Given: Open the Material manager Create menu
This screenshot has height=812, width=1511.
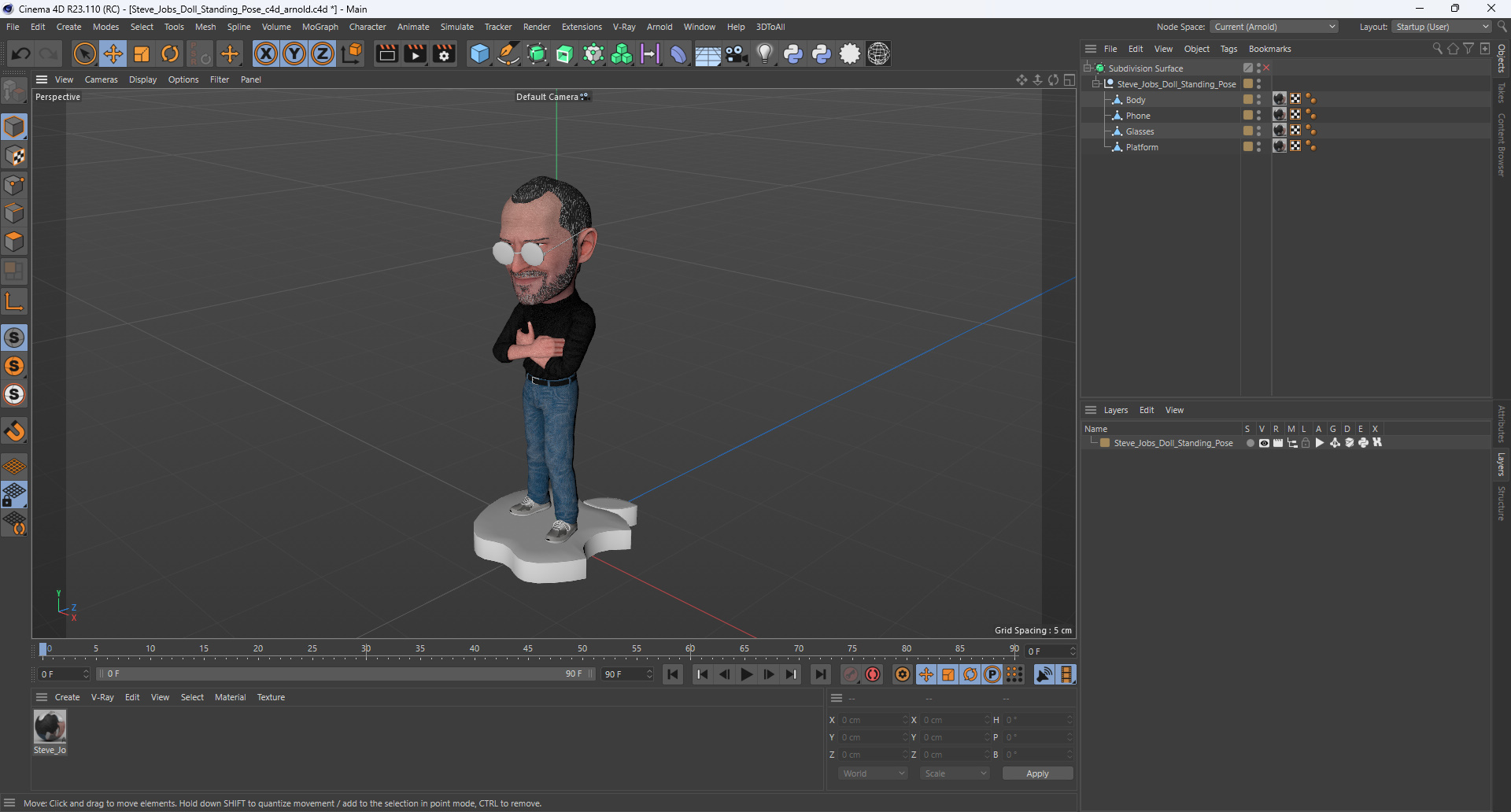Looking at the screenshot, I should click(67, 697).
